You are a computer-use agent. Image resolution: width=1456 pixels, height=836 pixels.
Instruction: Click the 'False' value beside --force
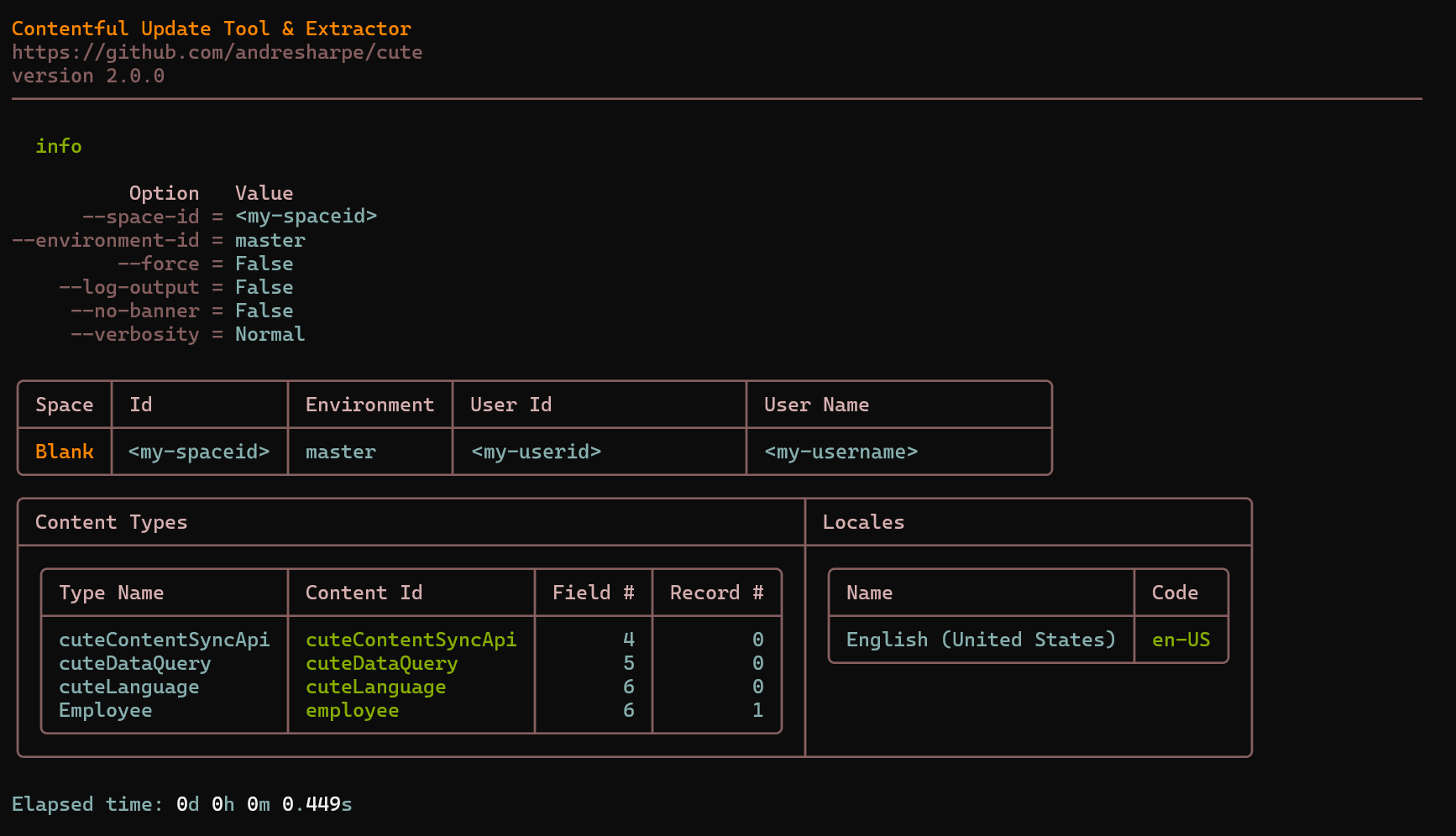coord(264,264)
